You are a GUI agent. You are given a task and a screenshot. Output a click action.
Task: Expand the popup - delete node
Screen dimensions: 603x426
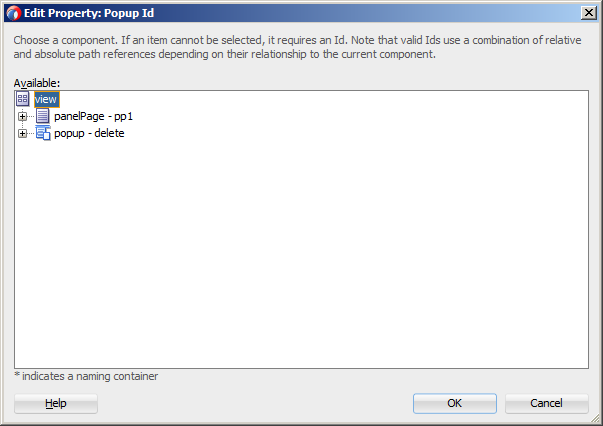click(x=22, y=133)
